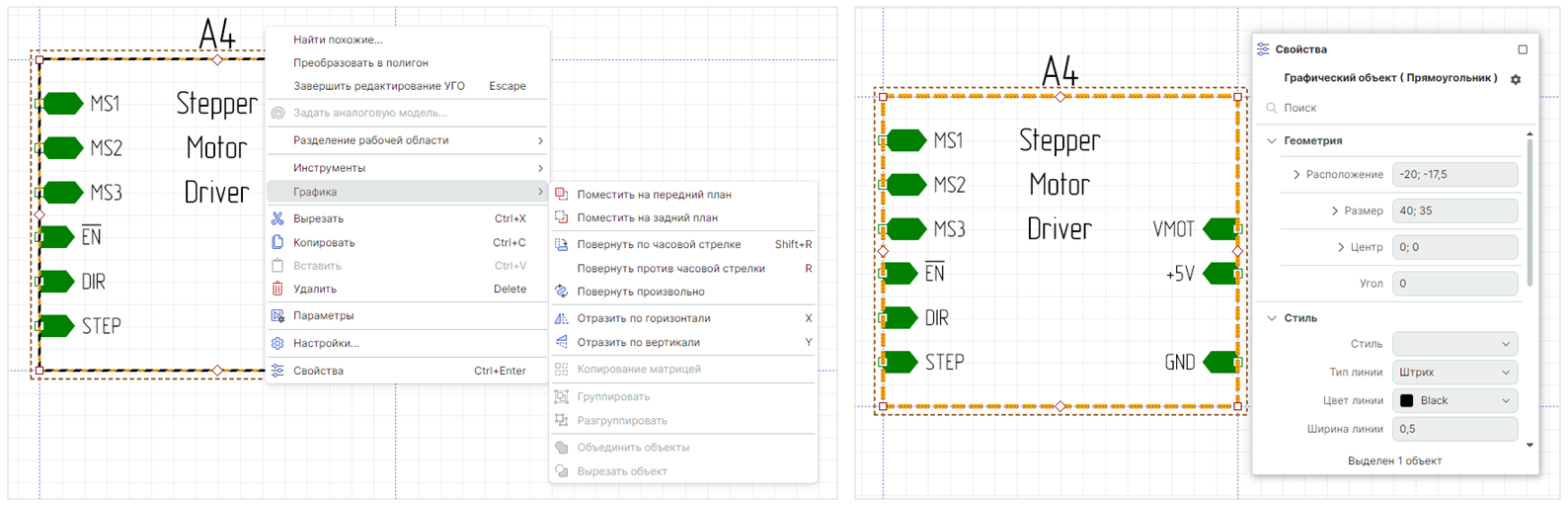The width and height of the screenshot is (1568, 506).
Task: Click the horizontal mirror icon (Отразить по горизонтали)
Action: click(x=562, y=318)
